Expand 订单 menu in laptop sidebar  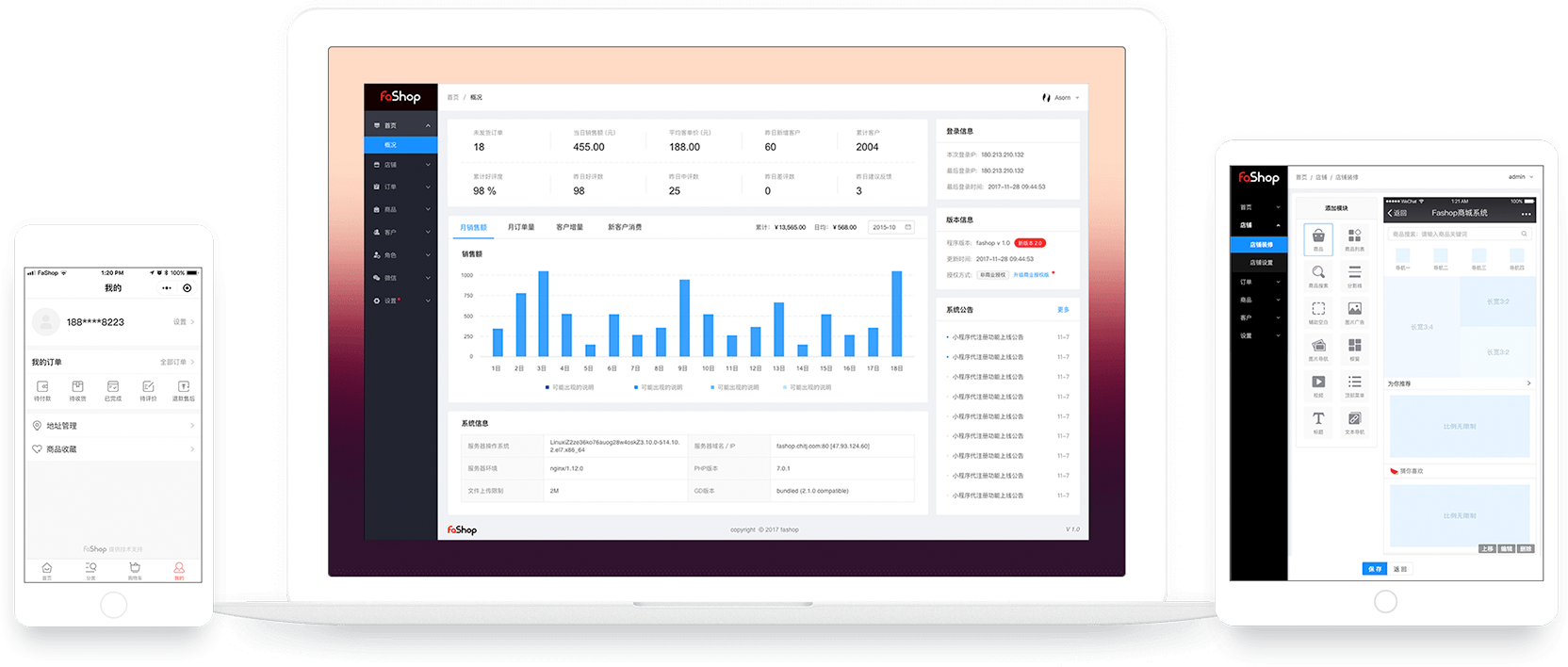coord(400,187)
